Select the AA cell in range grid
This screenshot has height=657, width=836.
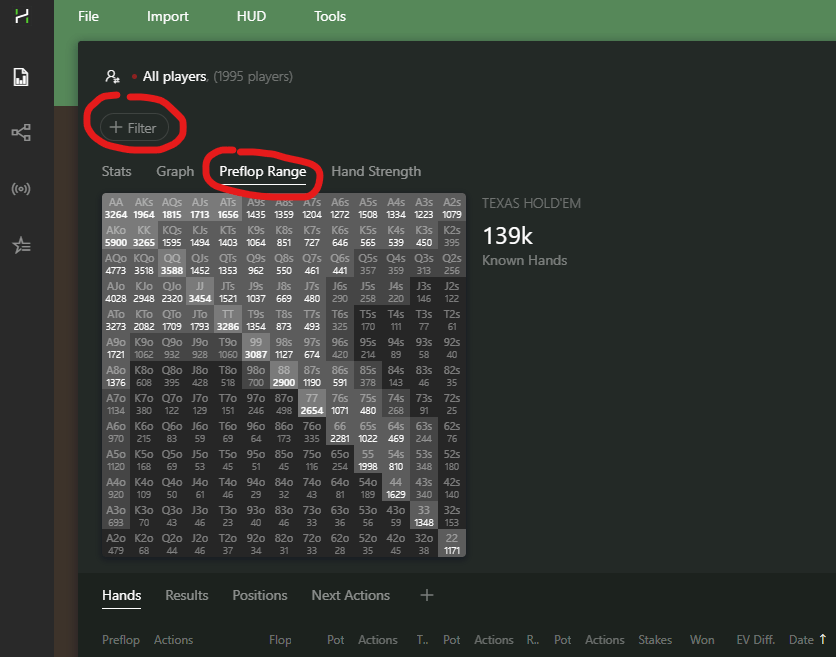click(x=116, y=207)
